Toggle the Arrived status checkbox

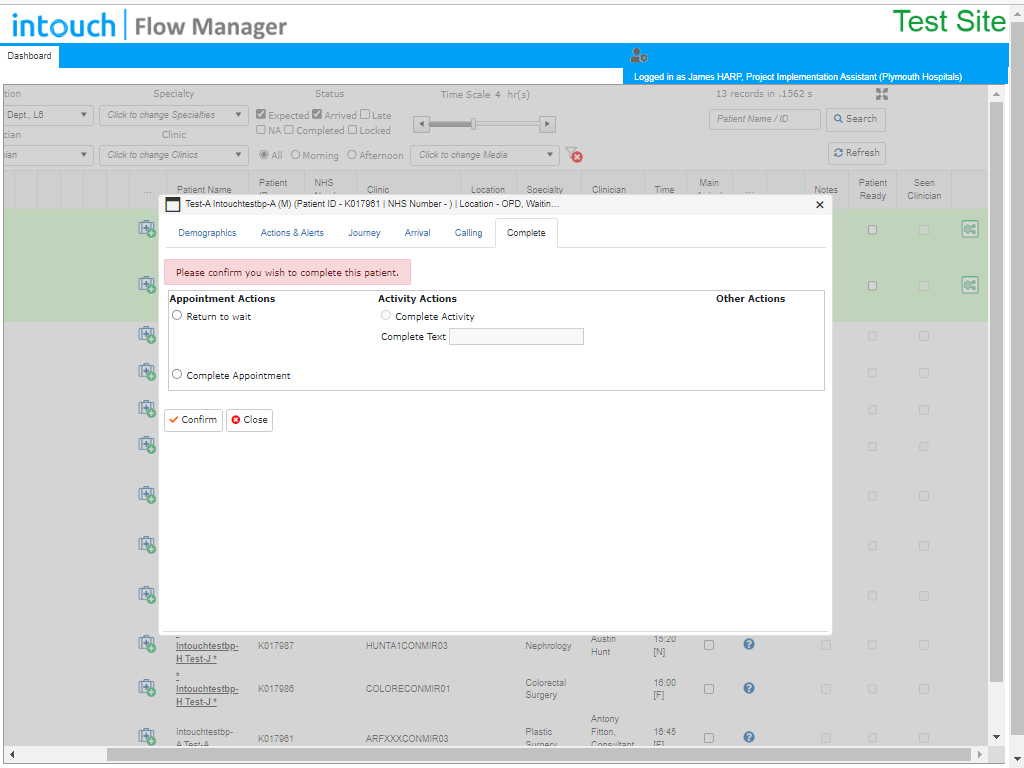point(317,114)
